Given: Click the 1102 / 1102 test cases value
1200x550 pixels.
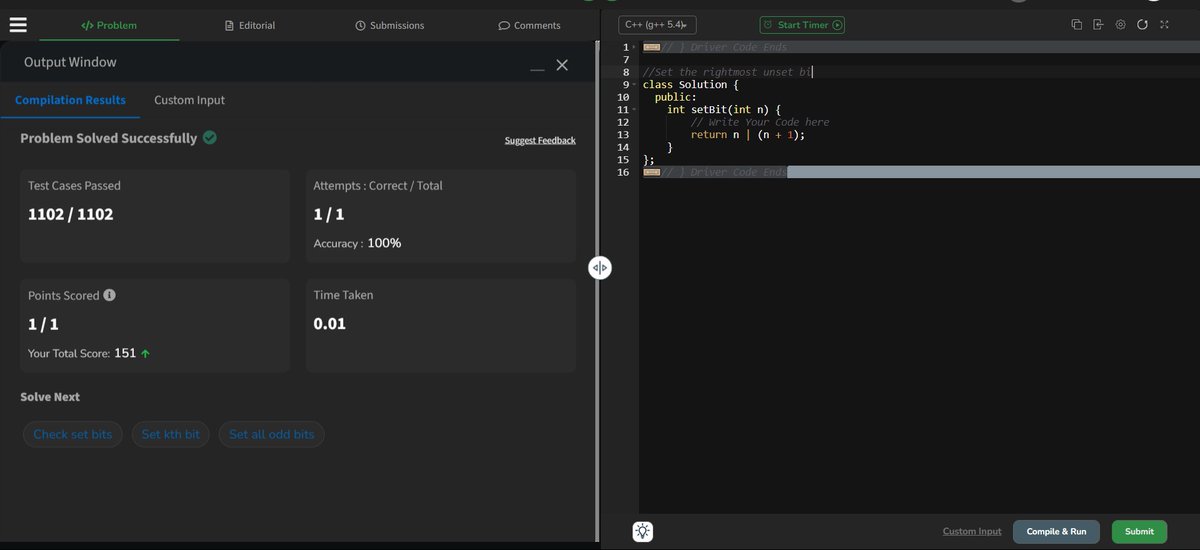Looking at the screenshot, I should click(71, 214).
